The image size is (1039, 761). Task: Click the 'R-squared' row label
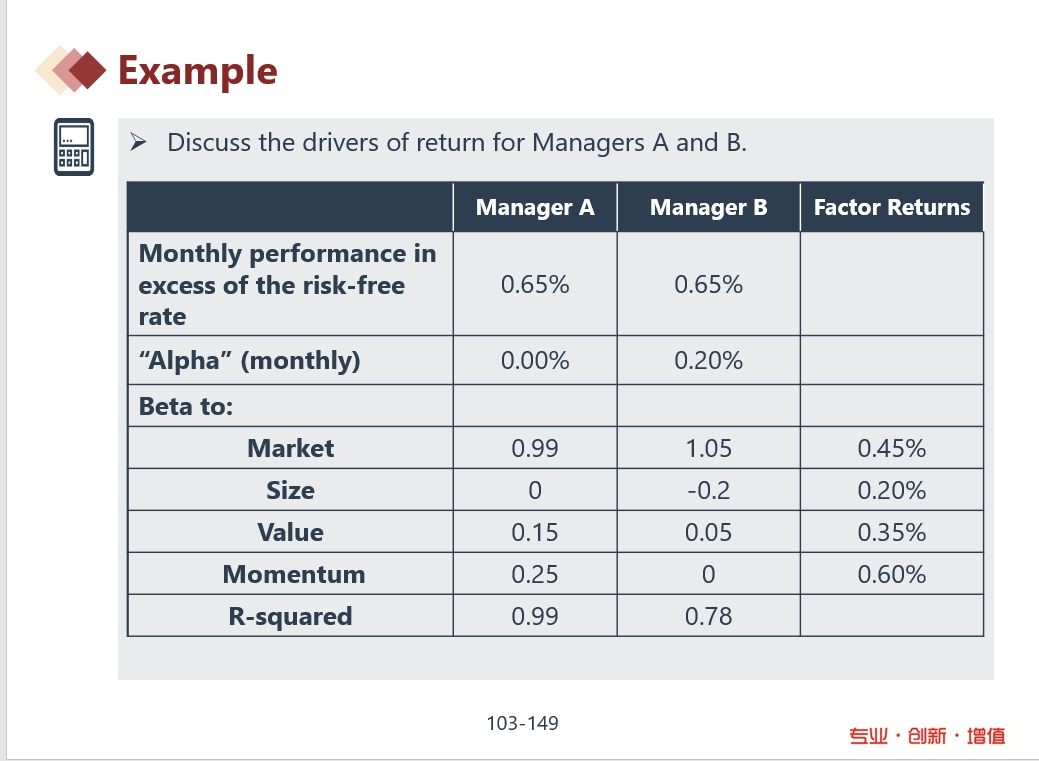[291, 616]
